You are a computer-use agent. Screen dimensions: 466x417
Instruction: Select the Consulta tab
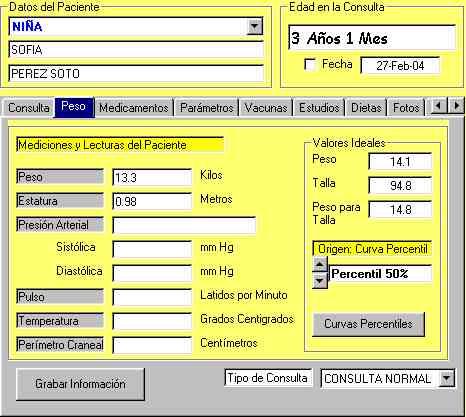[29, 108]
